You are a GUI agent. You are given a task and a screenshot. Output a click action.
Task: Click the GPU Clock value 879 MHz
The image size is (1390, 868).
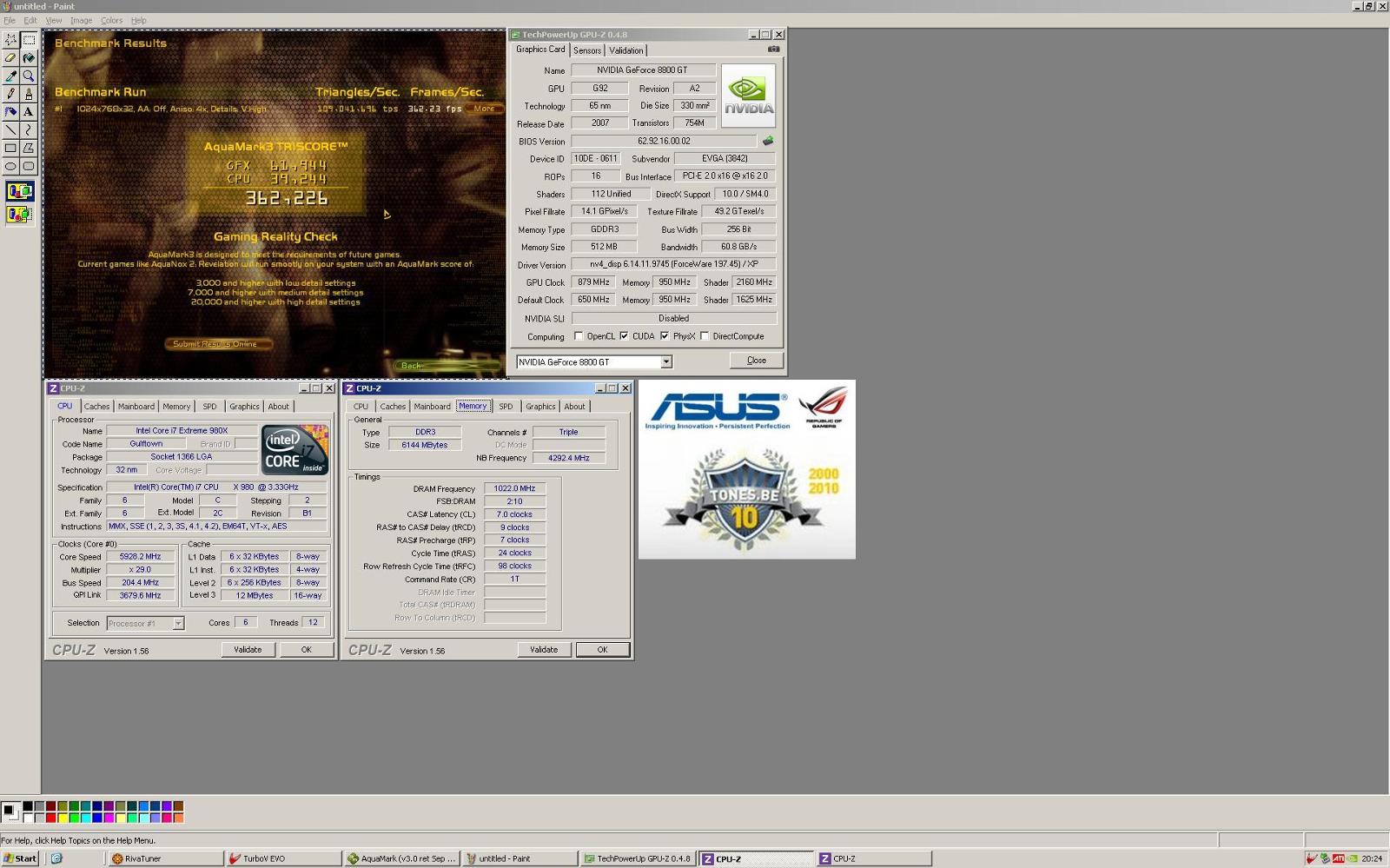click(593, 282)
